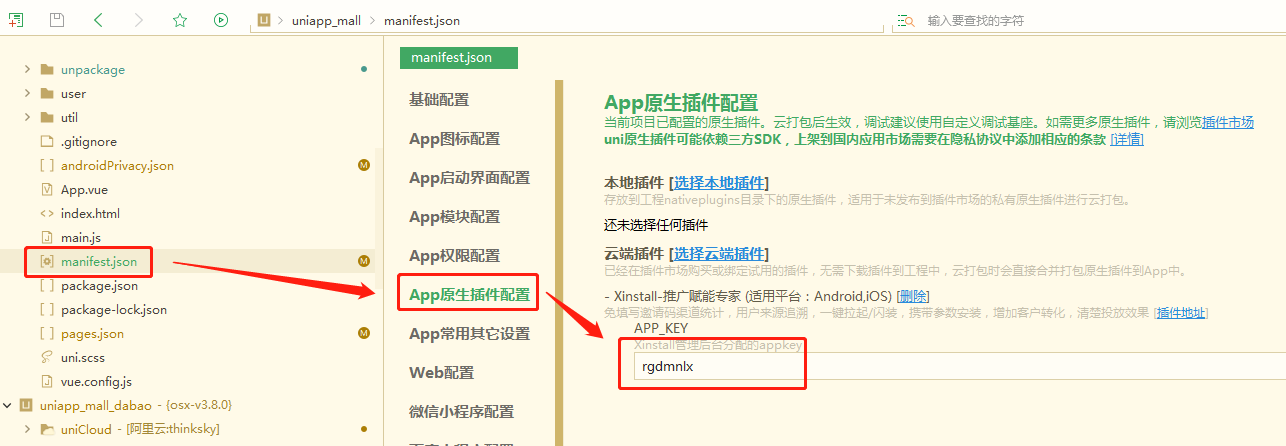The image size is (1286, 446).
Task: Click modified badge next to androidPrivacy.json
Action: pos(364,166)
